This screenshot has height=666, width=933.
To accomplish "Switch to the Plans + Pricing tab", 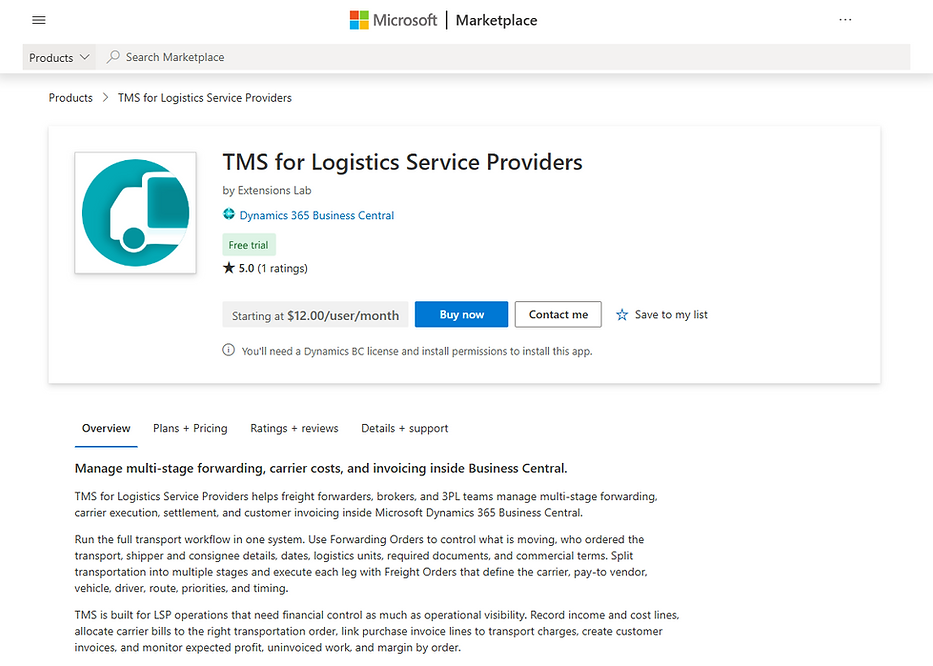I will click(x=190, y=428).
